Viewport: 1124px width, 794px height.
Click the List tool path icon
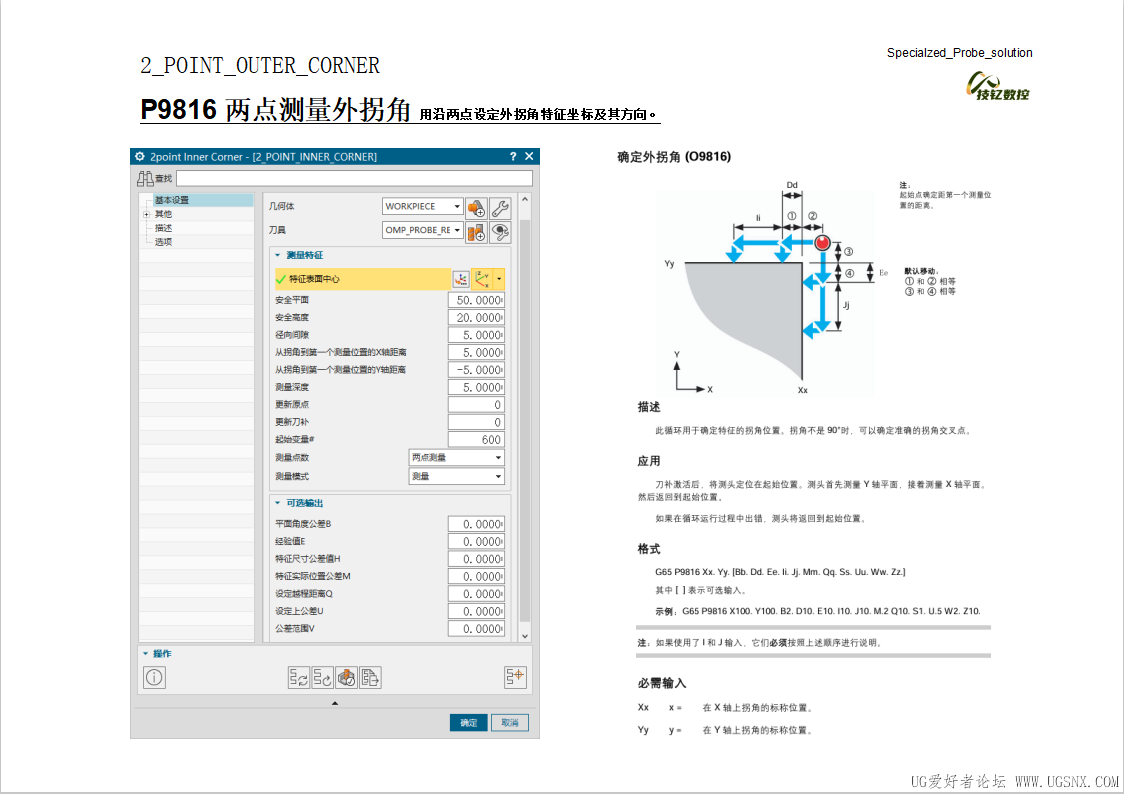(370, 677)
